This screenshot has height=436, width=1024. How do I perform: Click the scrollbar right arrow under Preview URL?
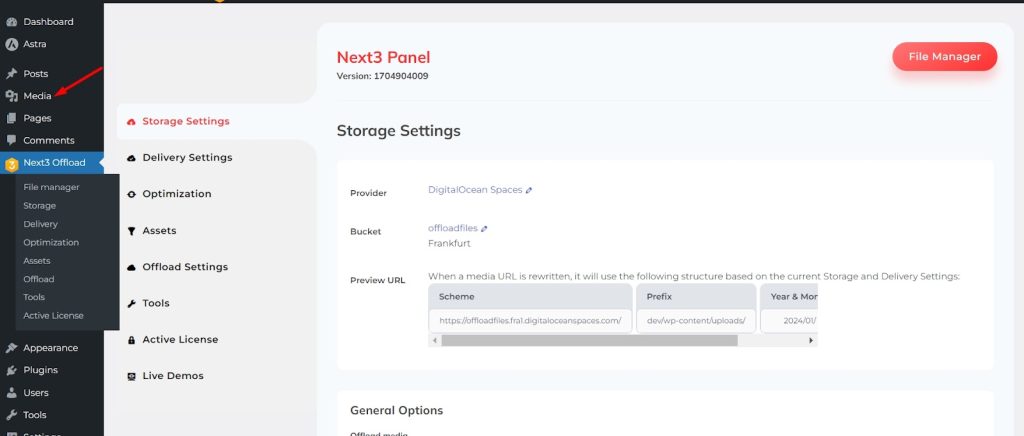pos(812,341)
